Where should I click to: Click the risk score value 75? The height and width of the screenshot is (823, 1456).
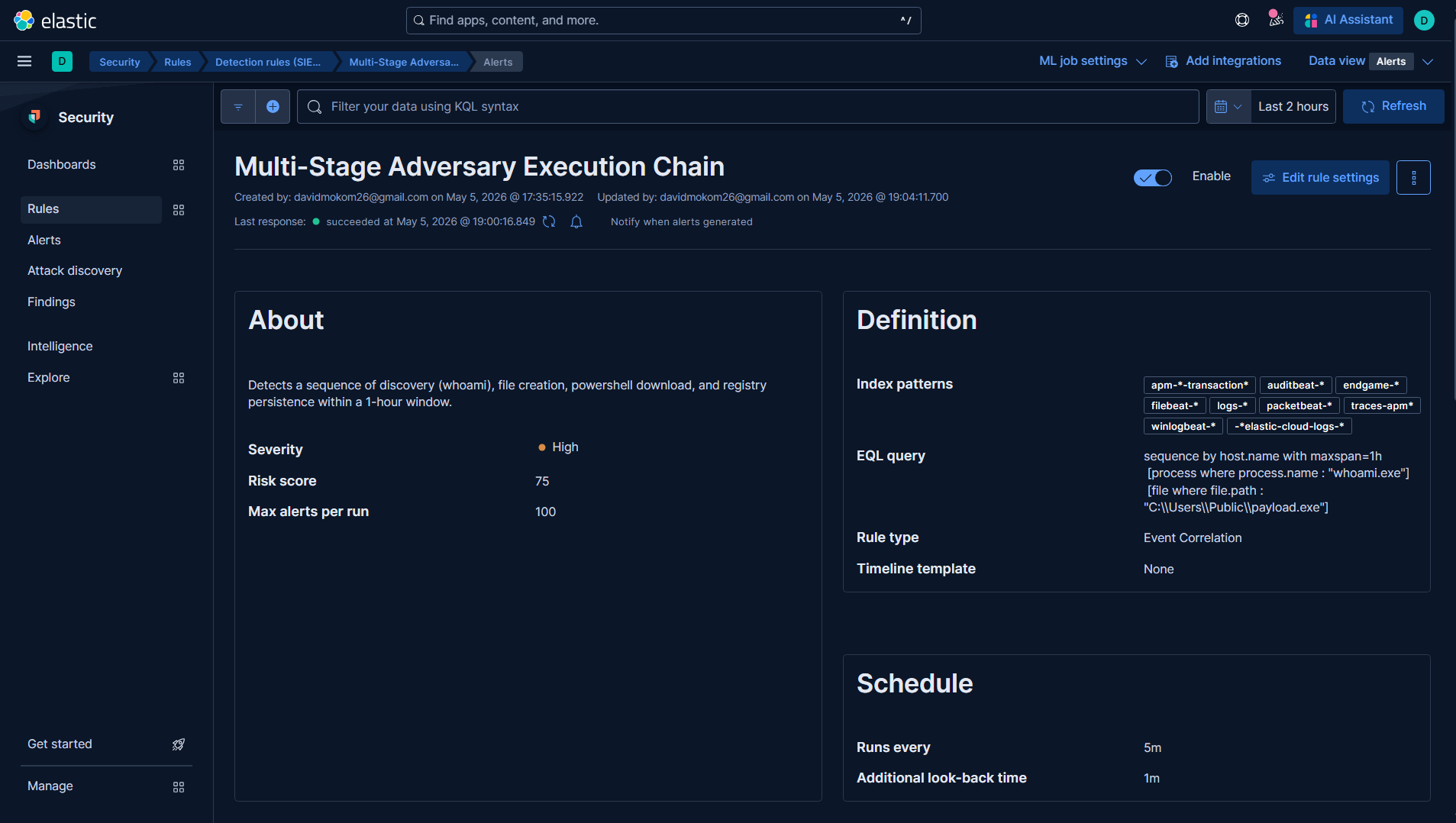click(x=542, y=481)
